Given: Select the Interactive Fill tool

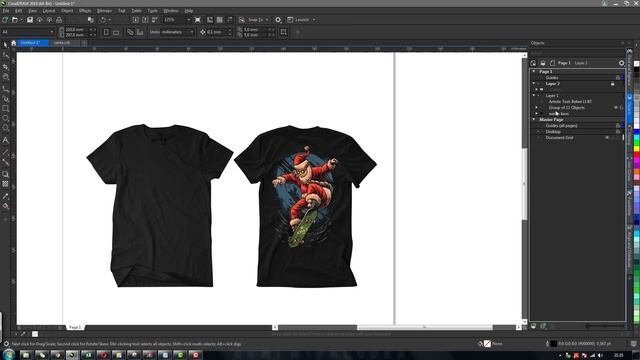Looking at the screenshot, I should tap(5, 206).
